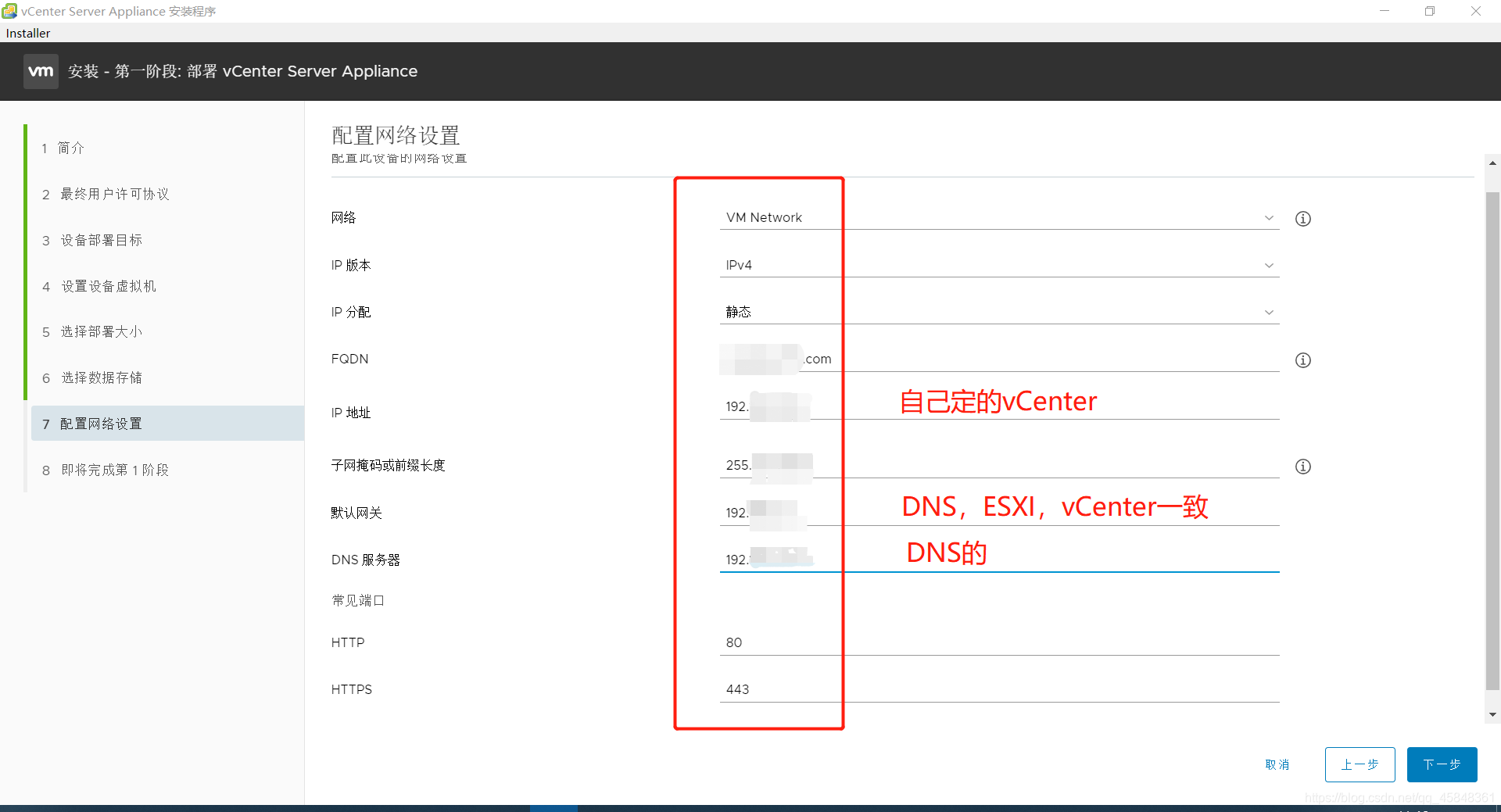Screen dimensions: 1501x812
Task: Go to step 2 最终用户许可协议
Action: click(166, 194)
